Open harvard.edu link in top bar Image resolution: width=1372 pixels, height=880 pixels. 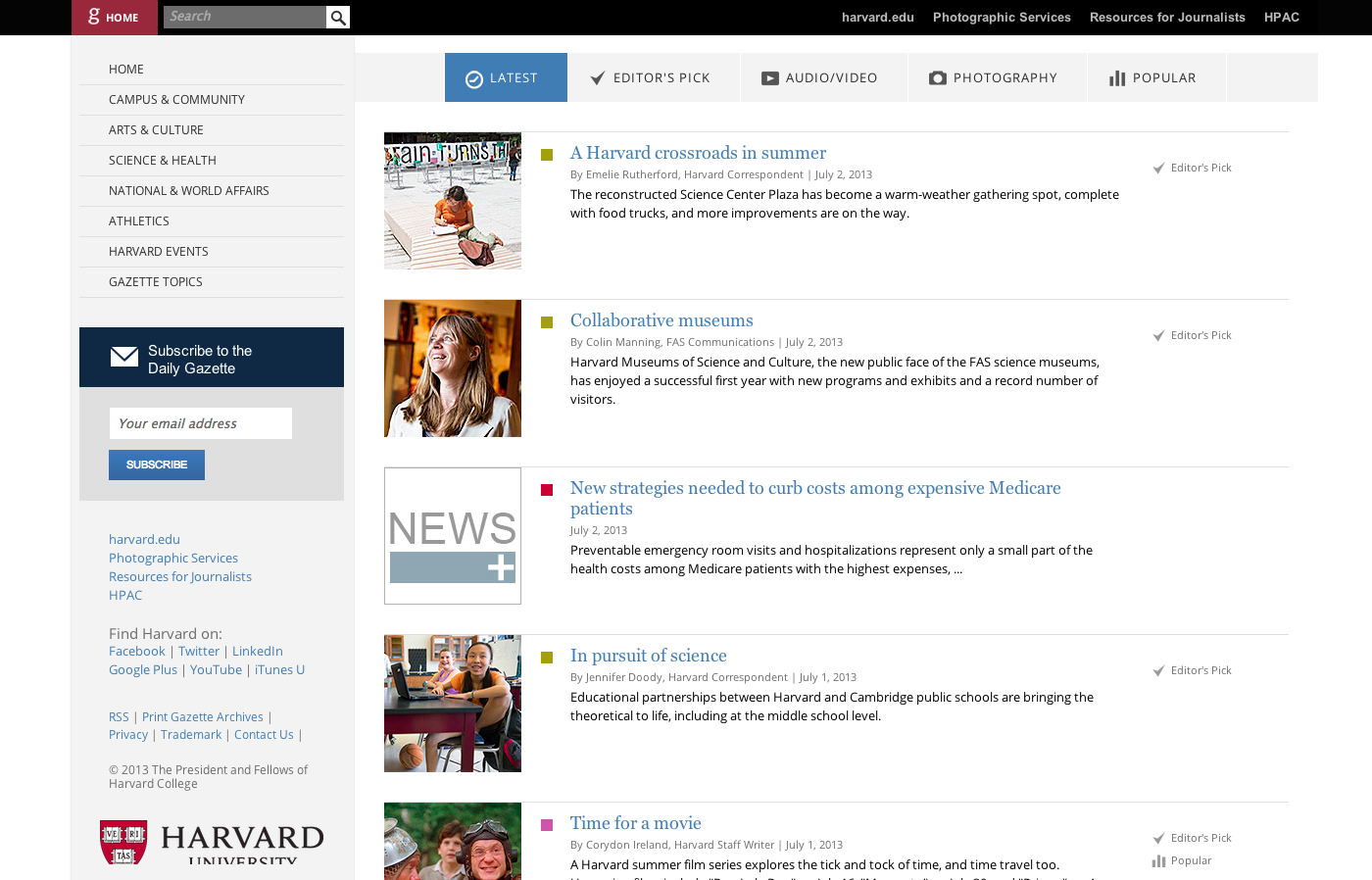878,18
